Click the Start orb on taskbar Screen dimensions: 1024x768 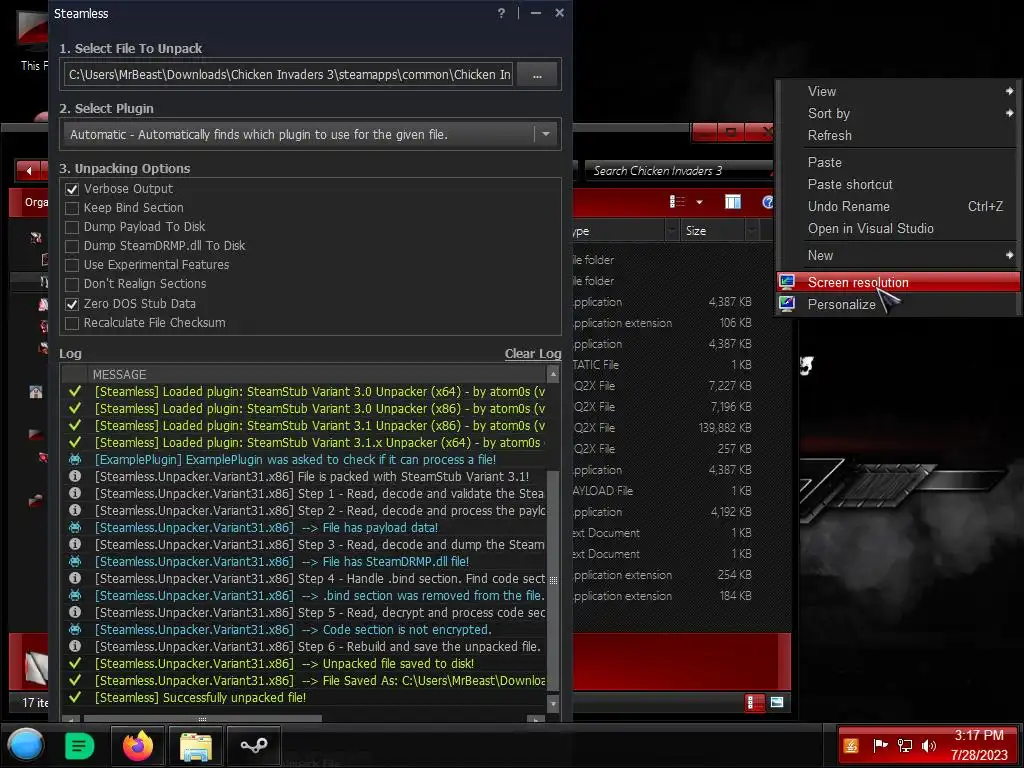coord(26,745)
